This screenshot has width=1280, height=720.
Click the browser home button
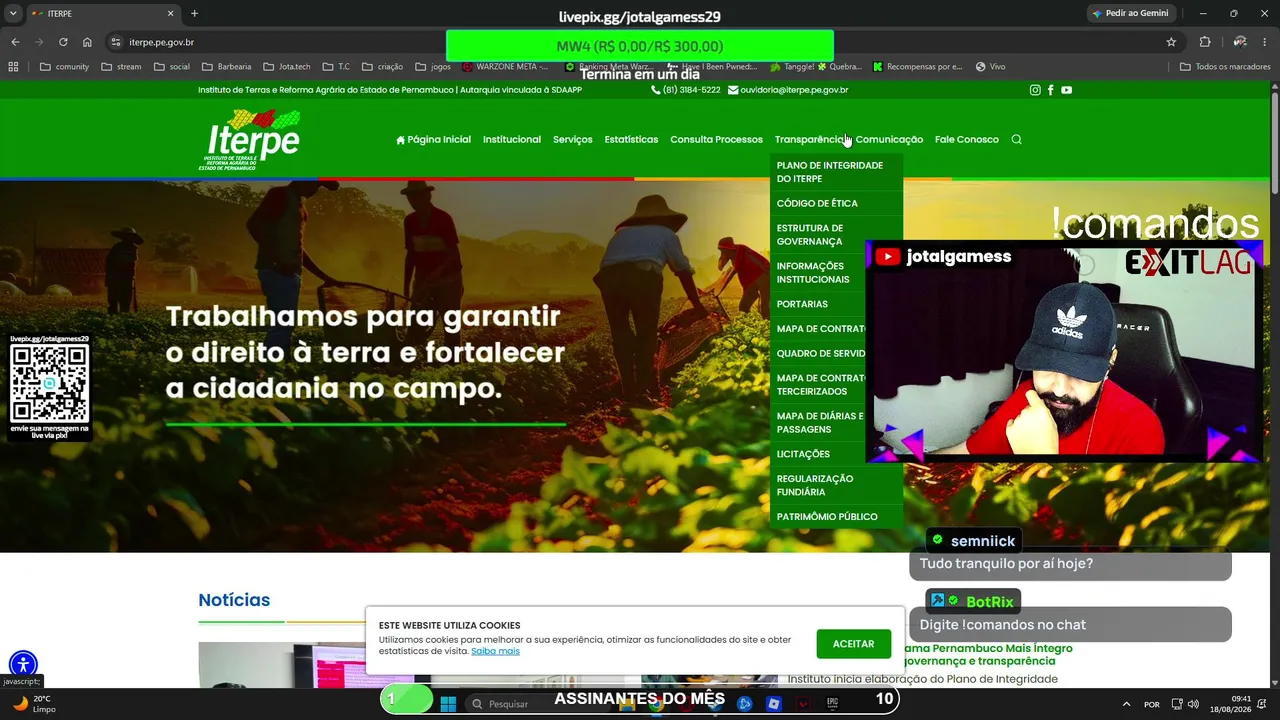[x=87, y=42]
